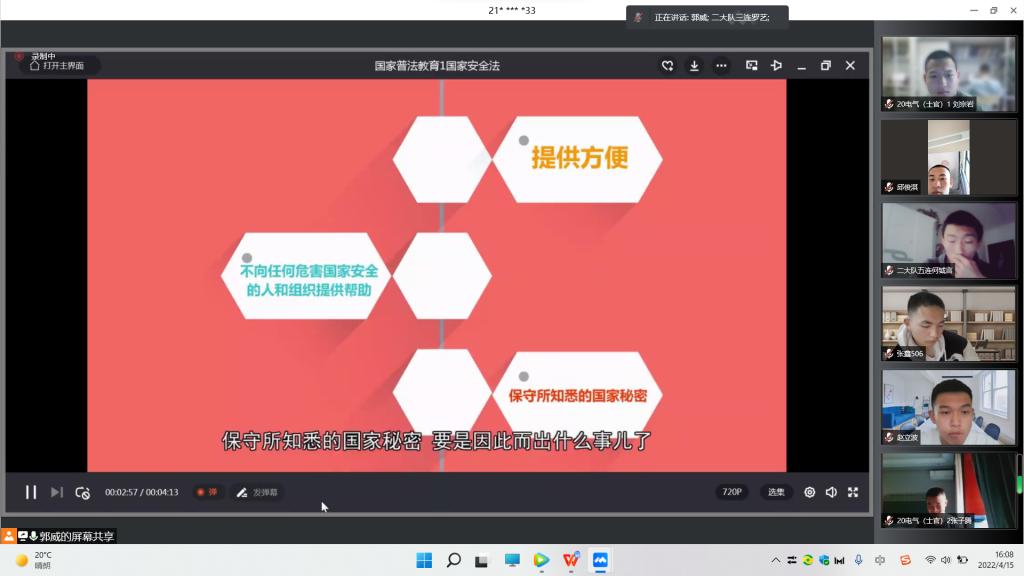This screenshot has width=1024, height=576.
Task: Open the 选集 episode list
Action: (776, 492)
